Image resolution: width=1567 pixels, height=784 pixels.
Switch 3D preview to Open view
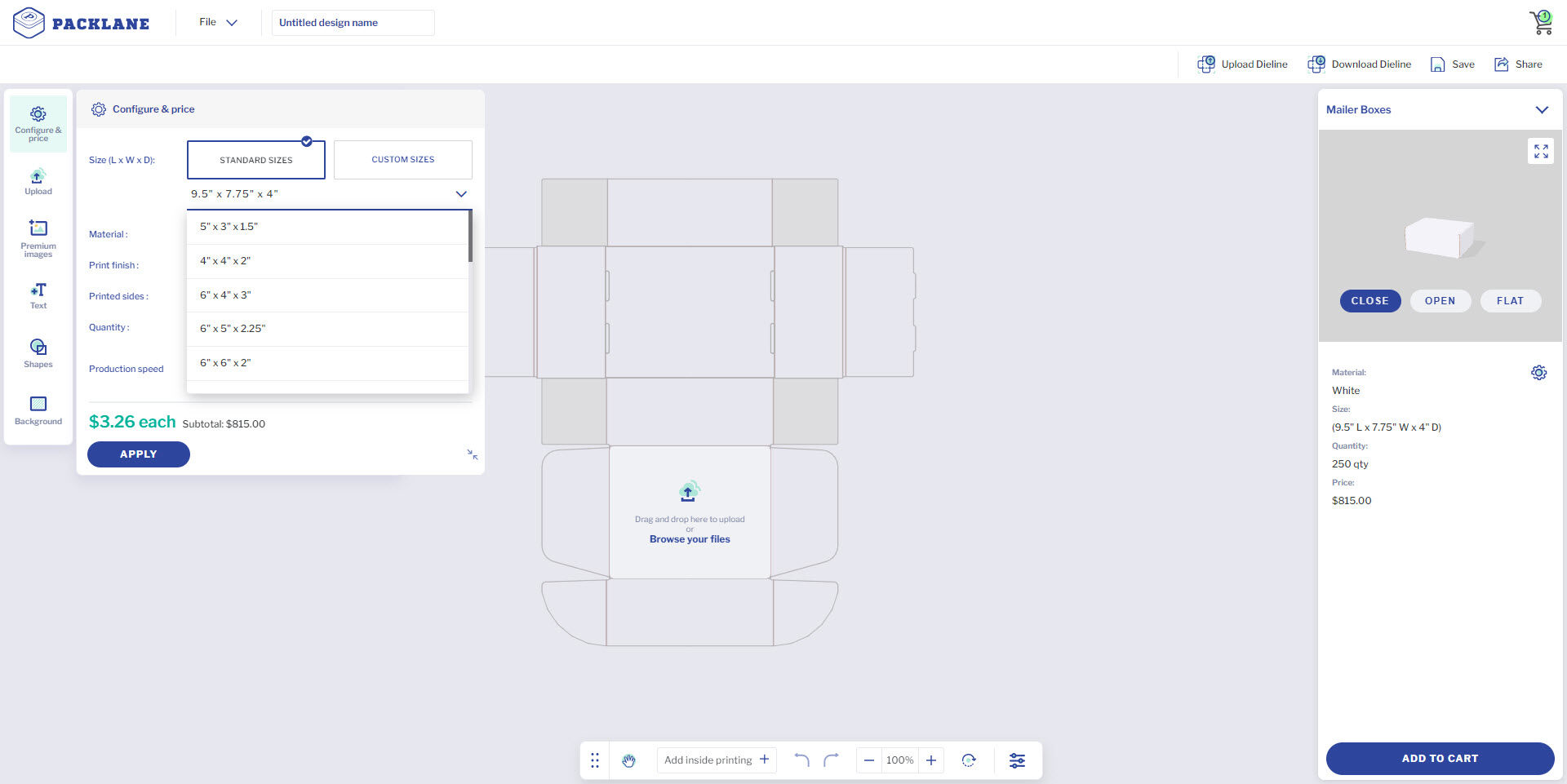1440,301
